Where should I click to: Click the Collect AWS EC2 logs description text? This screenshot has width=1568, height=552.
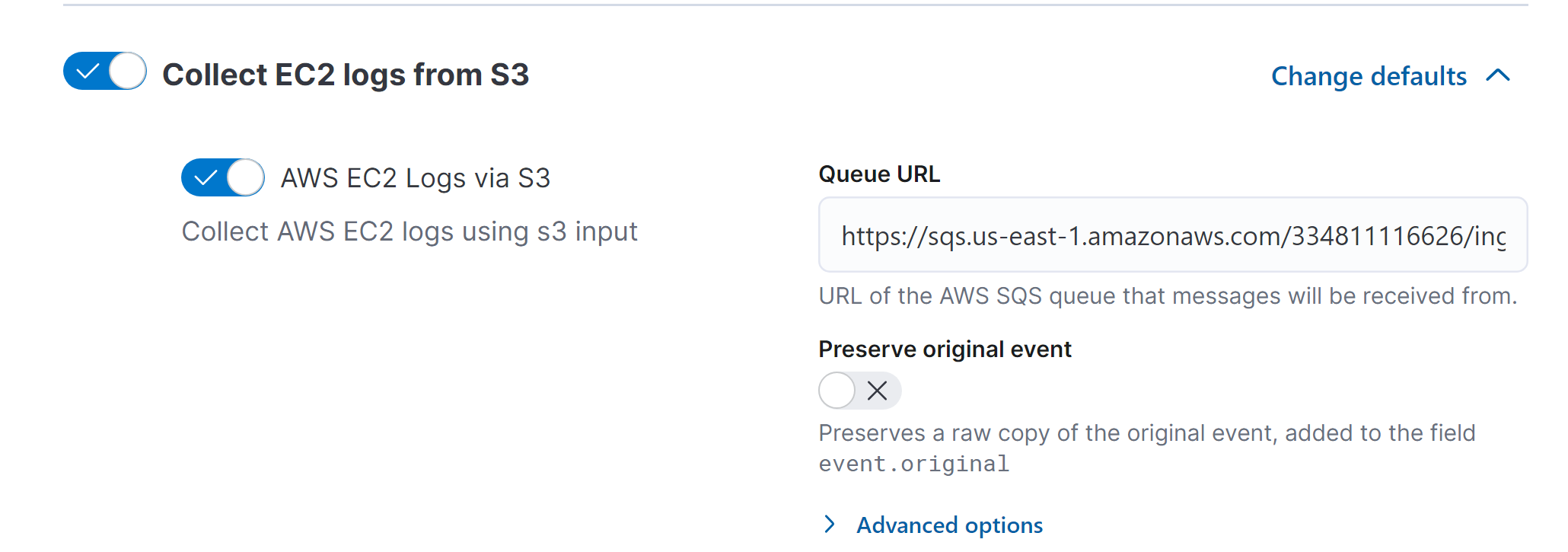410,231
